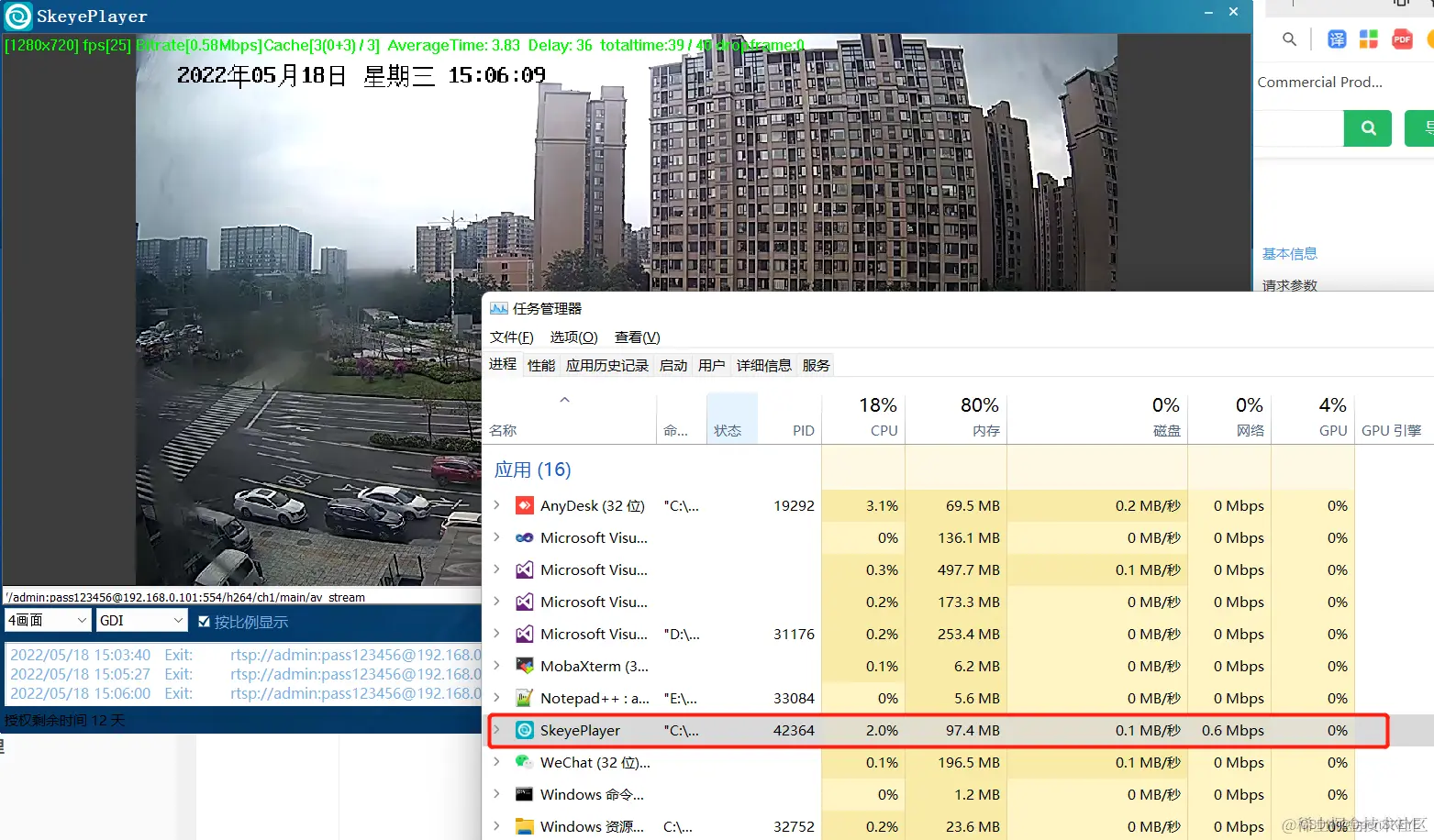The width and height of the screenshot is (1434, 840).
Task: Toggle the 按比例显示 checkbox
Action: (x=205, y=622)
